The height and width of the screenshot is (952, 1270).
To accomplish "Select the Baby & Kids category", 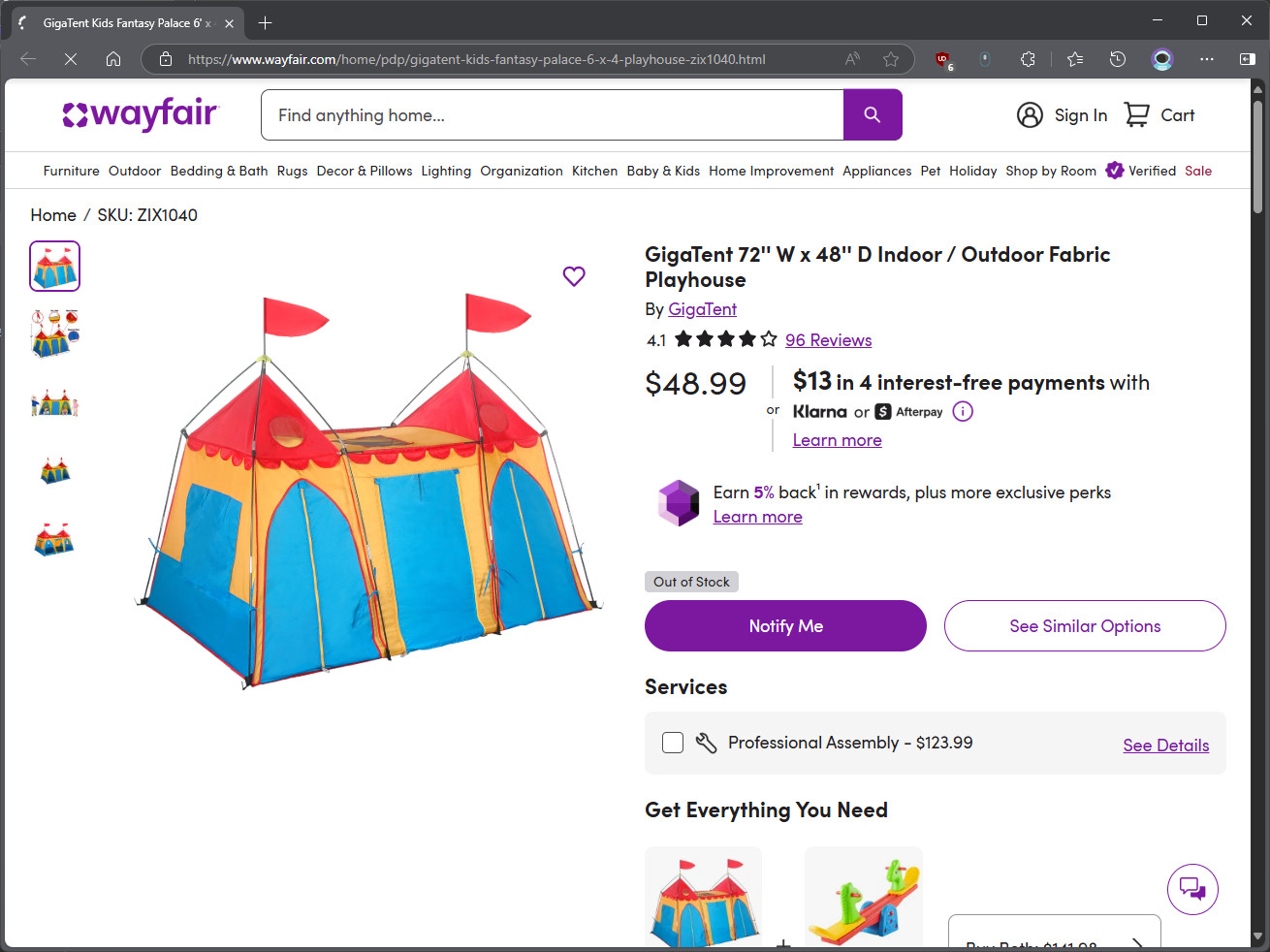I will (663, 171).
